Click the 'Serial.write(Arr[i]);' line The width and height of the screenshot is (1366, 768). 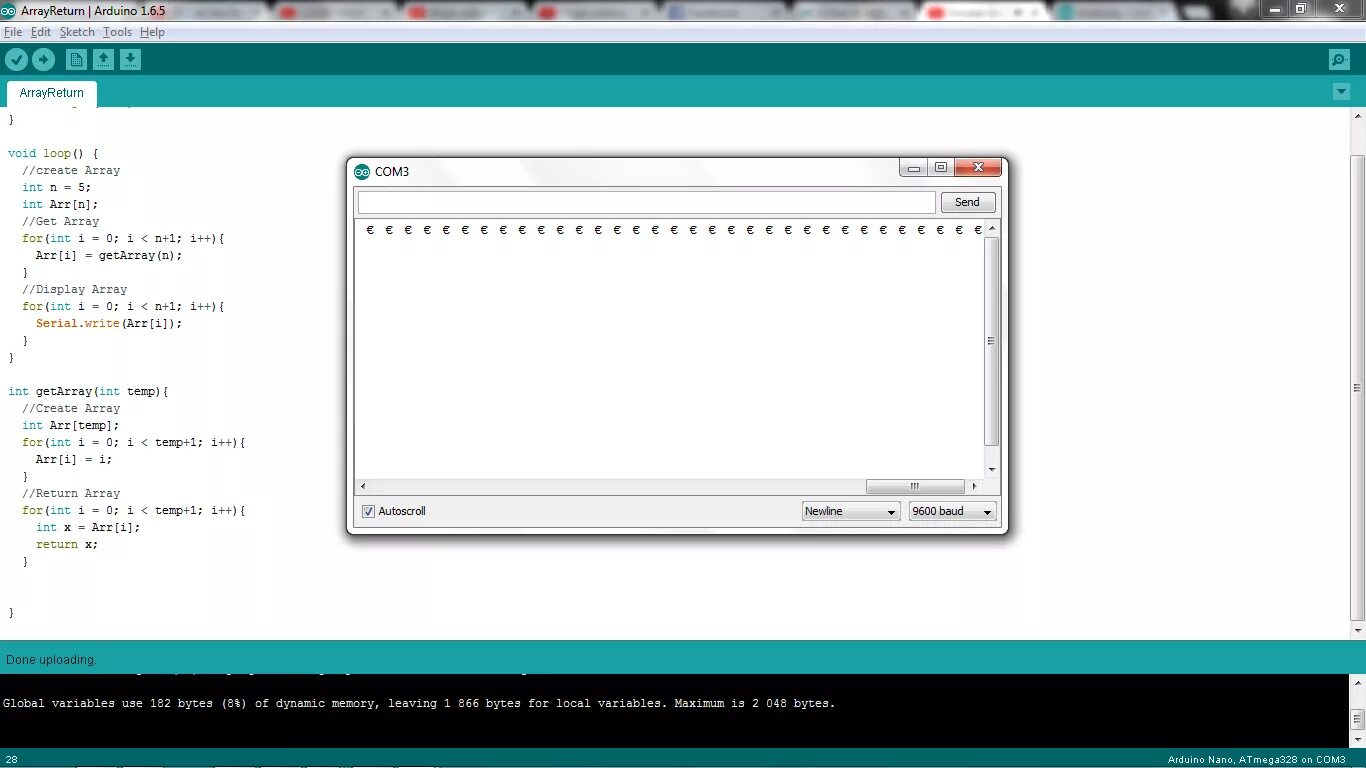109,323
